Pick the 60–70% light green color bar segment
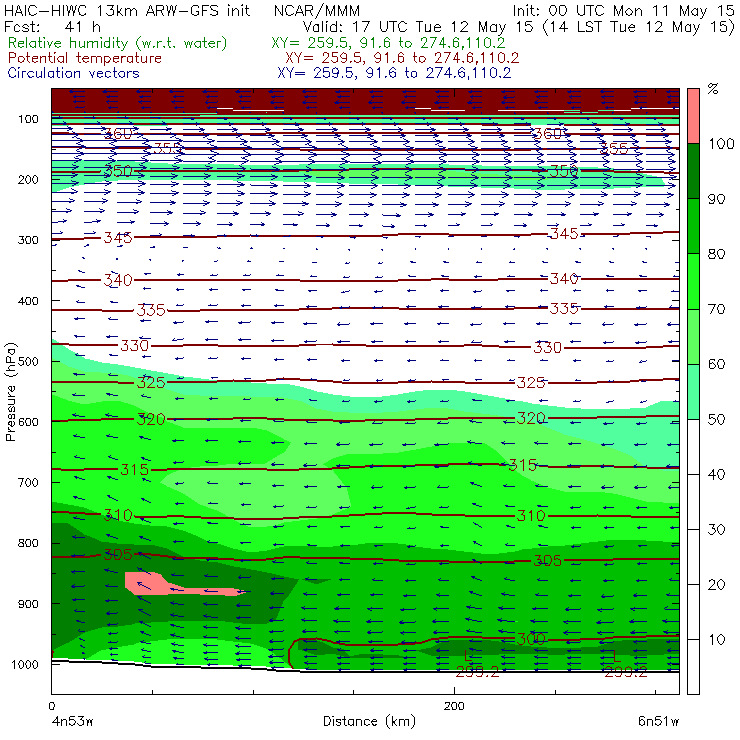This screenshot has height=740, width=740. (693, 336)
